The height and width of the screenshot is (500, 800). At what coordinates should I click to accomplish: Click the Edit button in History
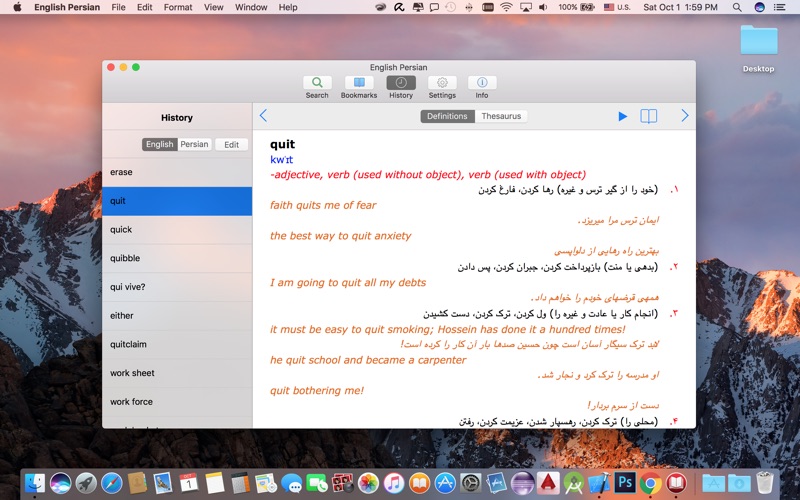[x=231, y=144]
